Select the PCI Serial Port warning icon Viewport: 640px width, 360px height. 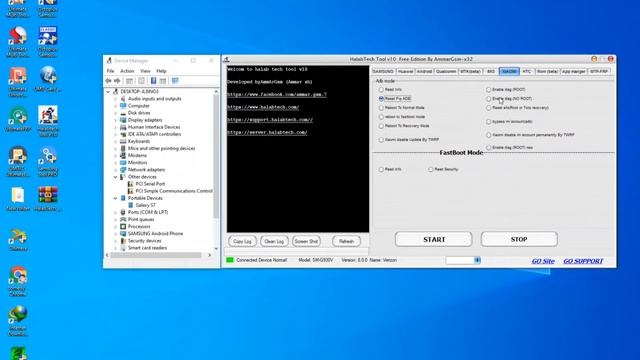point(131,184)
